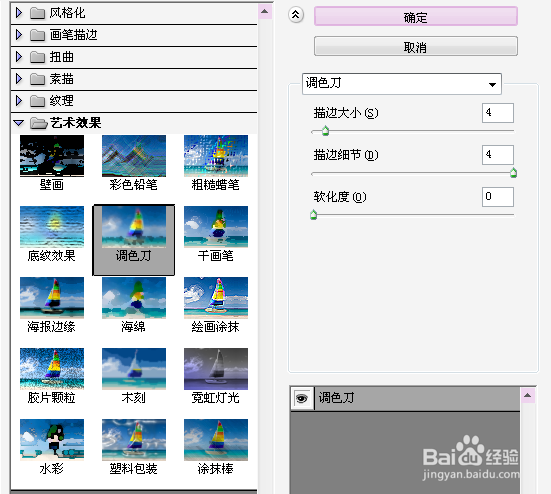Screen dimensions: 551x494
Task: Select the 底纹效果 filter thumbnail
Action: tap(52, 227)
